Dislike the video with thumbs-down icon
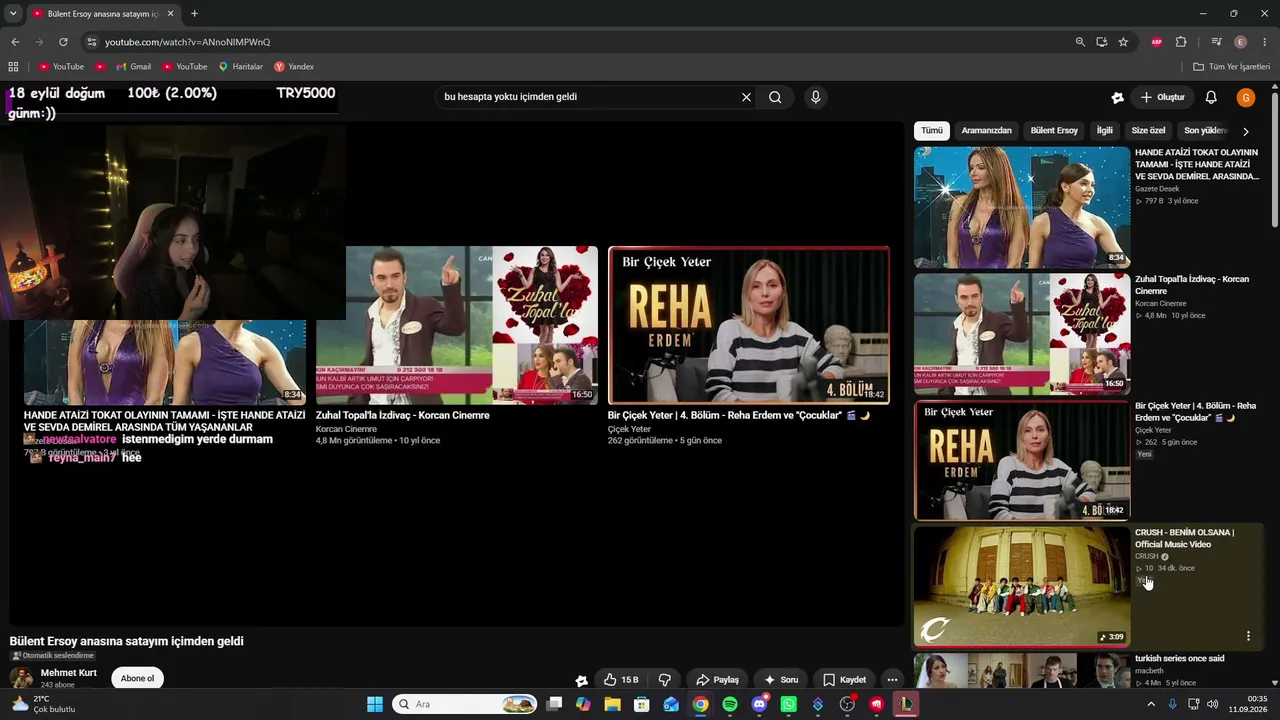Viewport: 1280px width, 720px height. 664,680
